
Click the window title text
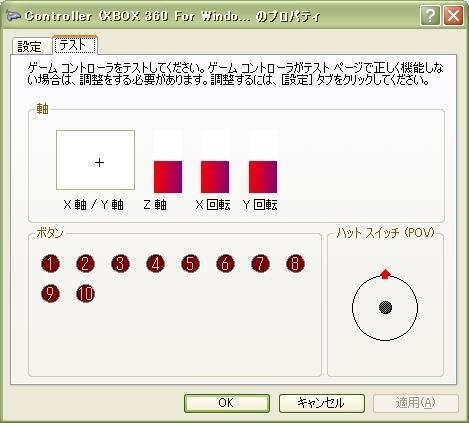click(173, 16)
